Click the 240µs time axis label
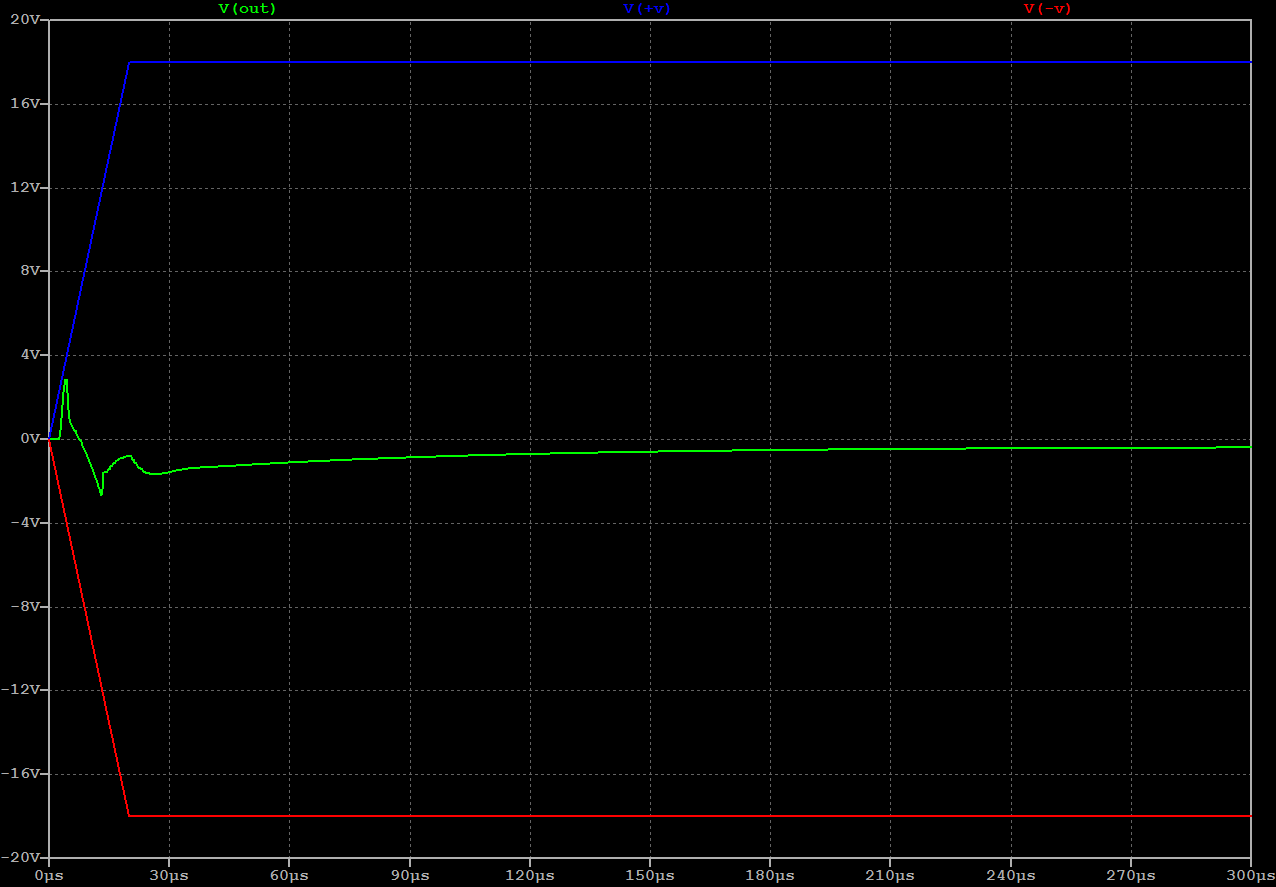 tap(1011, 875)
